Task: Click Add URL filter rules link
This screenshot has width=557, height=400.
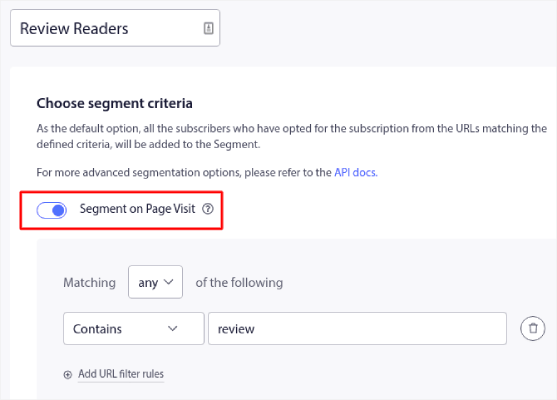Action: coord(121,374)
